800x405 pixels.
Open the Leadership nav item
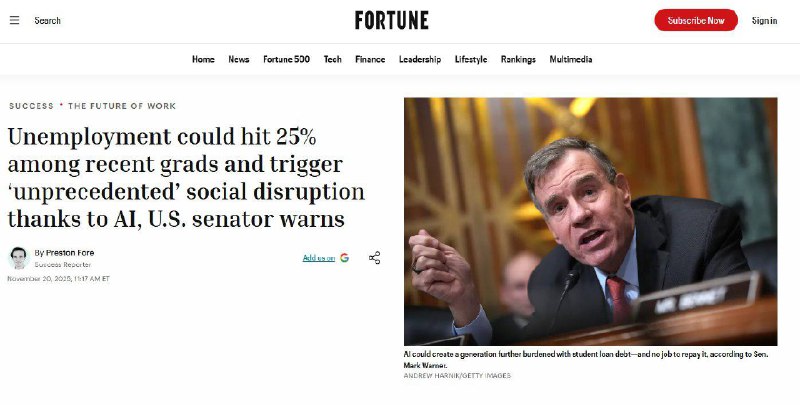[x=420, y=59]
